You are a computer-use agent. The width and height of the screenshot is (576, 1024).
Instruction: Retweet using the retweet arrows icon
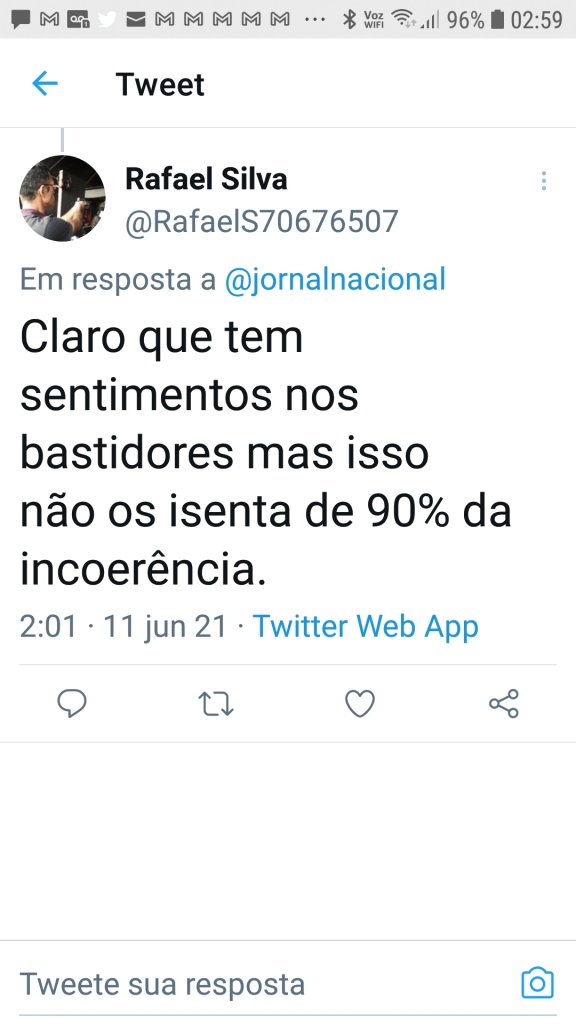[x=216, y=705]
